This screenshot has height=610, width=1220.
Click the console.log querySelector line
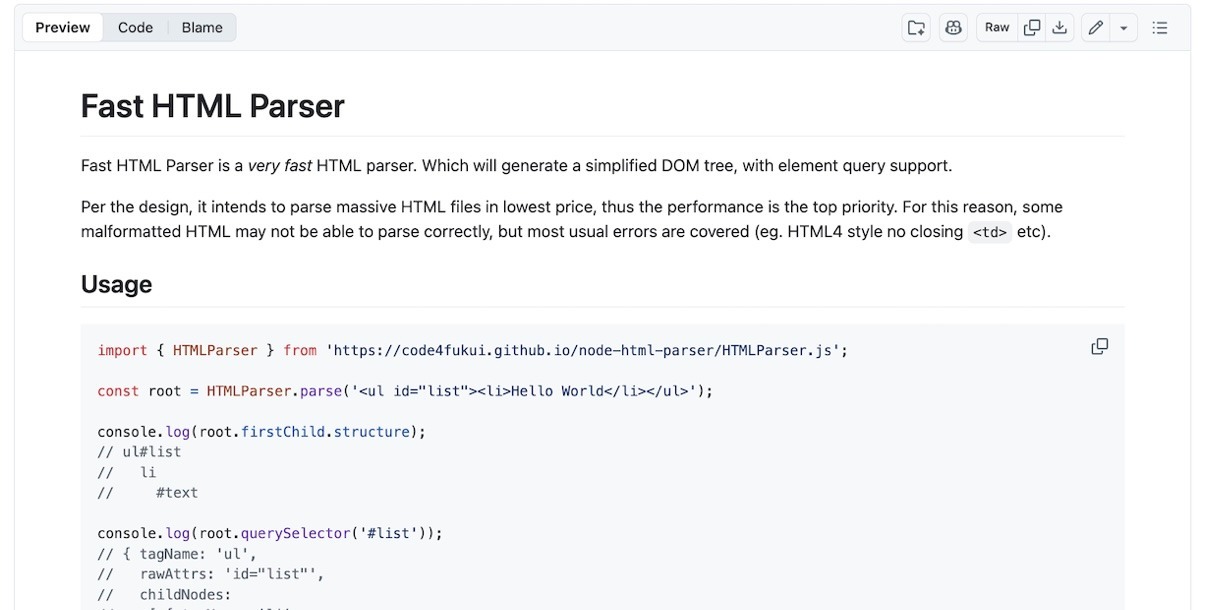point(270,533)
